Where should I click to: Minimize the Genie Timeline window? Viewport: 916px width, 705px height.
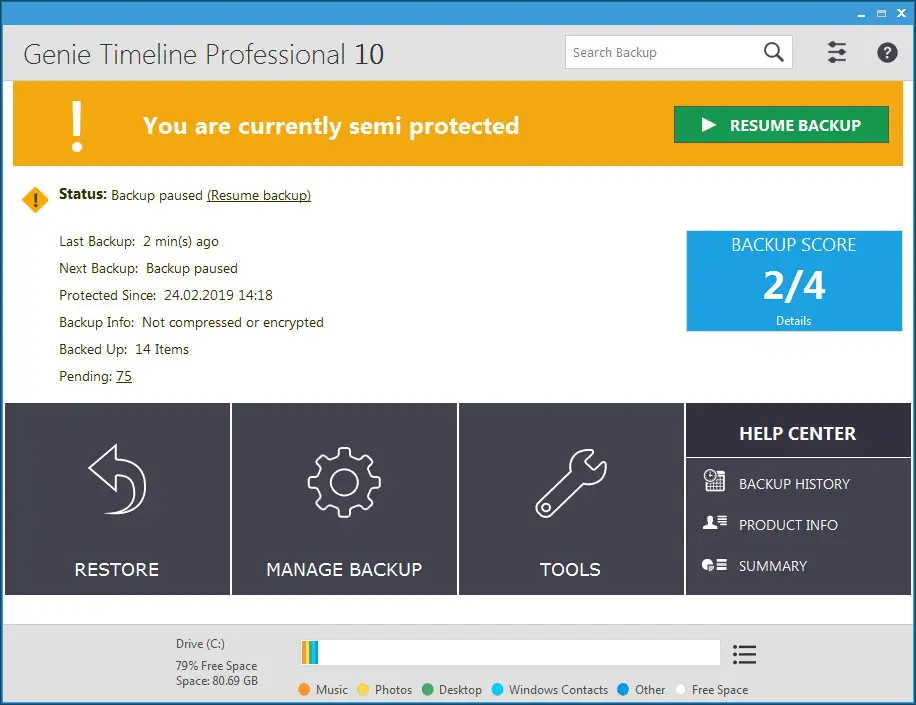point(861,14)
